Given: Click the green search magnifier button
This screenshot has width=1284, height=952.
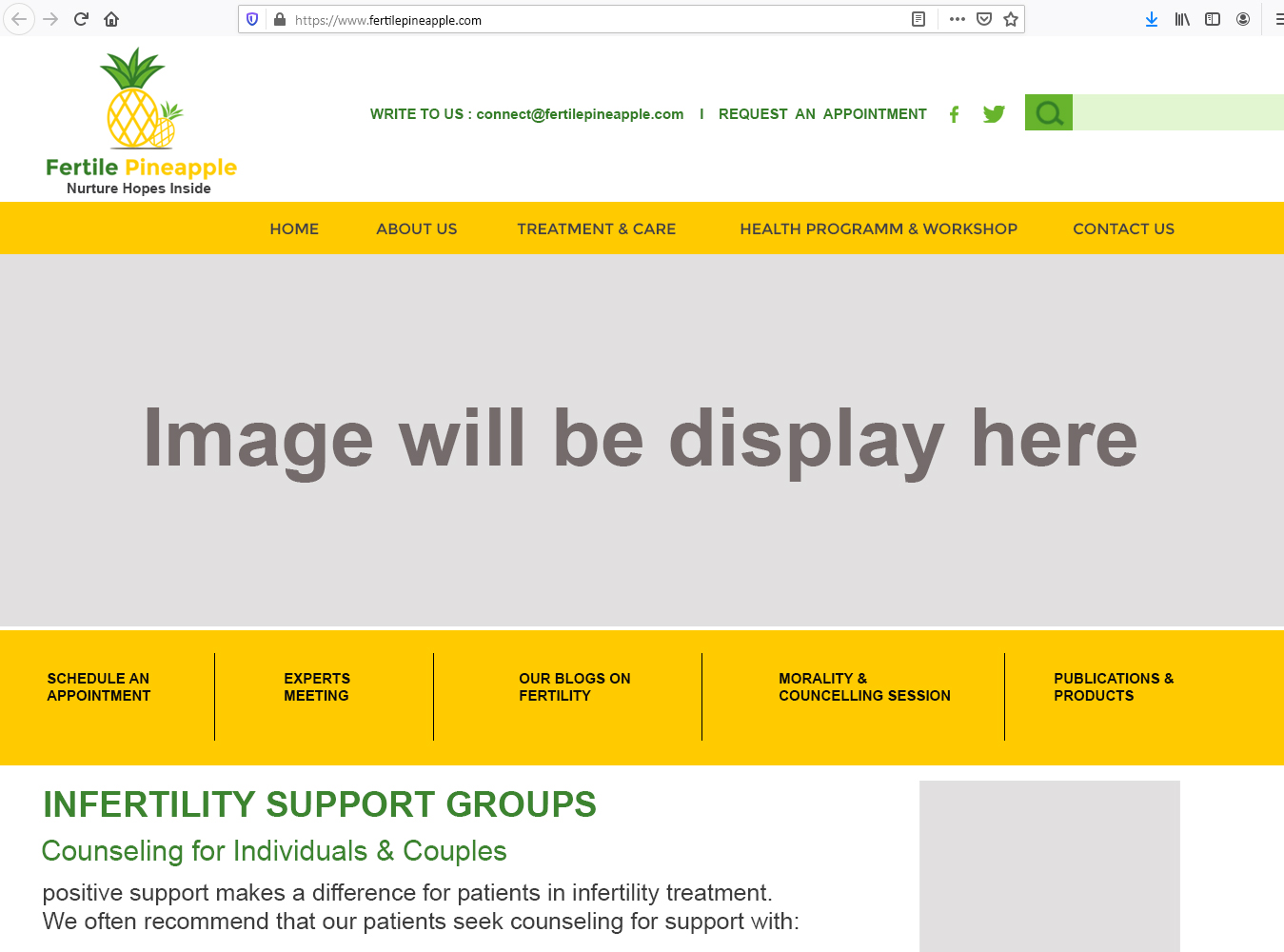Looking at the screenshot, I should 1049,113.
